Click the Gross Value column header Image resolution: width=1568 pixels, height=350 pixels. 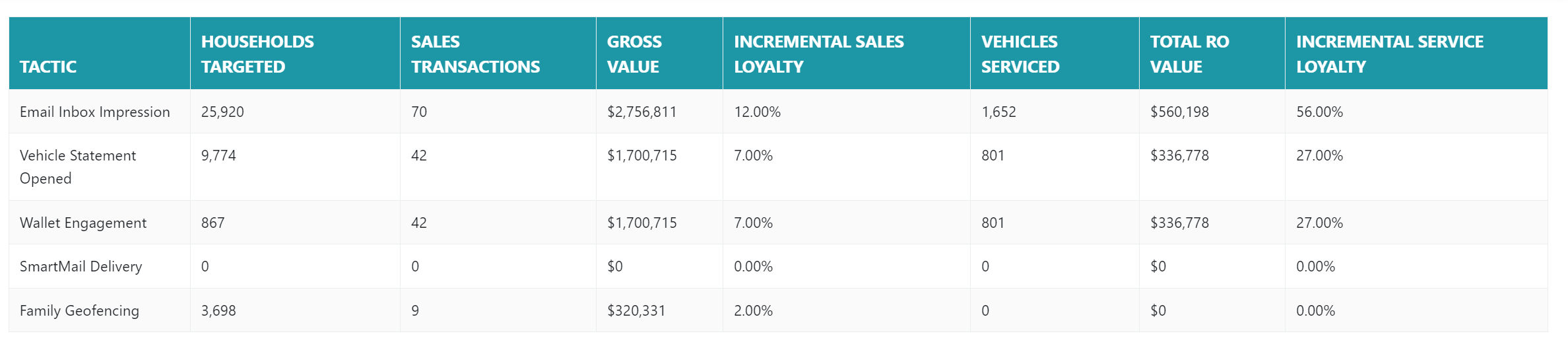pyautogui.click(x=634, y=54)
